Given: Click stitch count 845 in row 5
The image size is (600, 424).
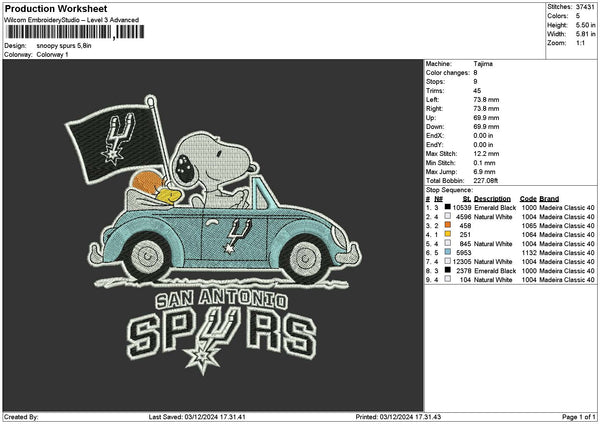Looking at the screenshot, I should tap(465, 244).
